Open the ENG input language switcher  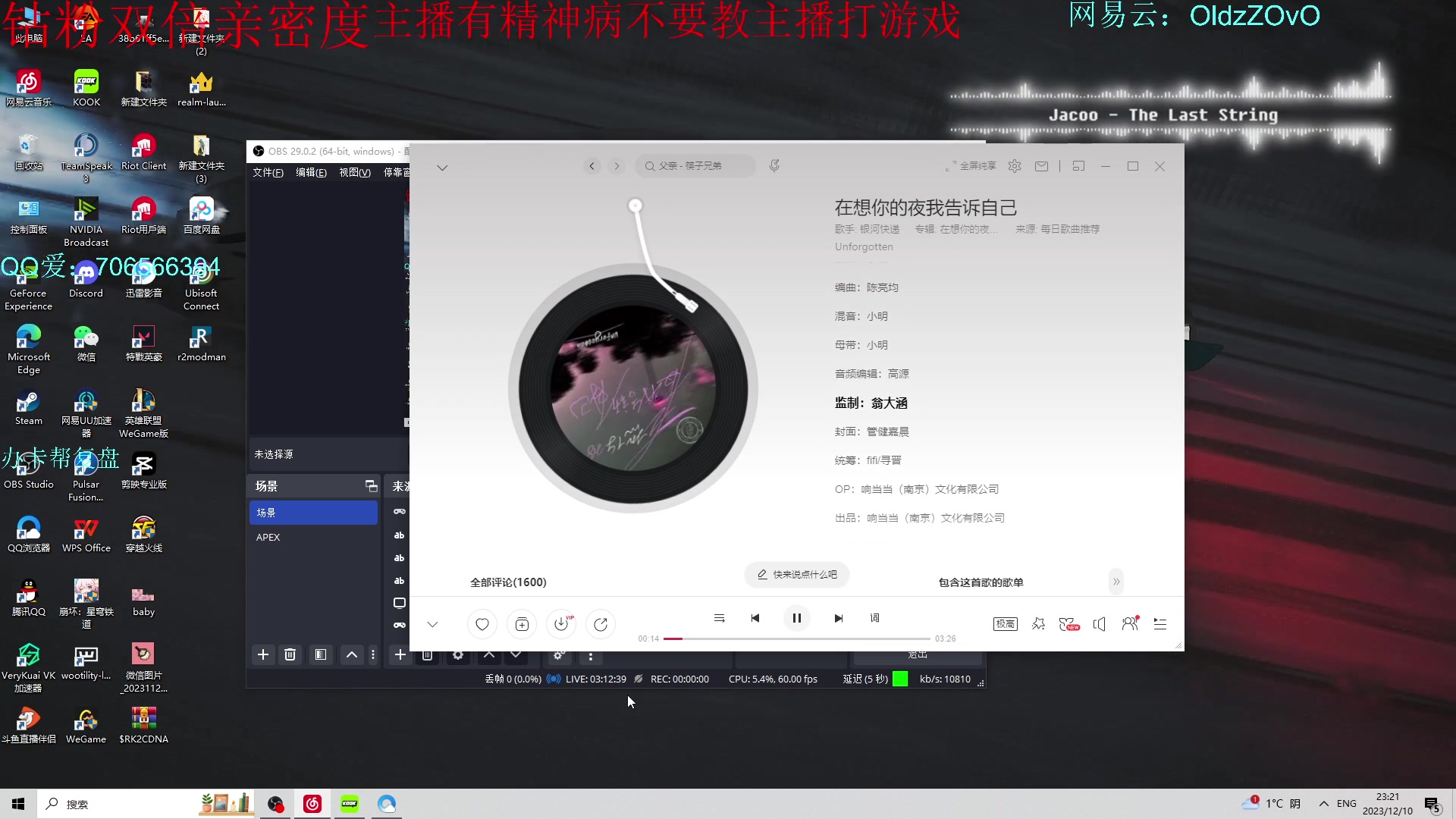coord(1347,804)
